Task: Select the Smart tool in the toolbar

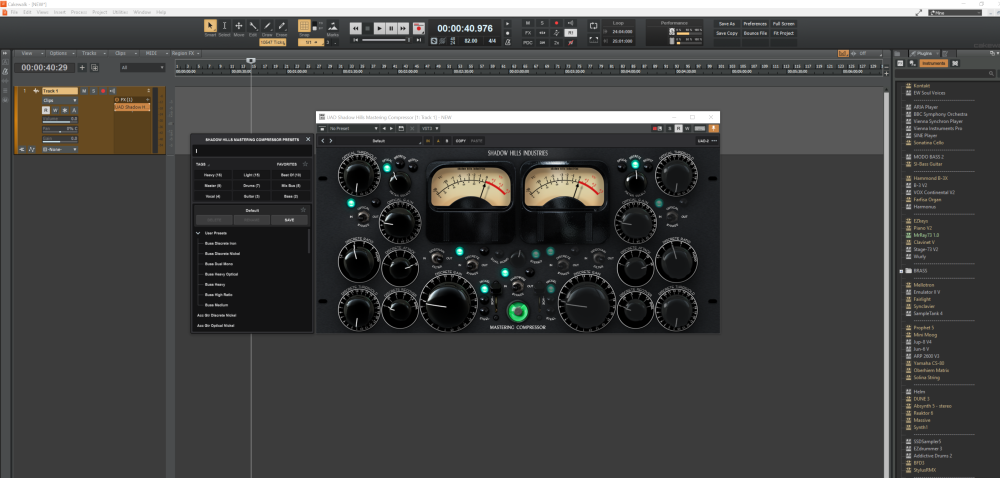Action: click(210, 27)
